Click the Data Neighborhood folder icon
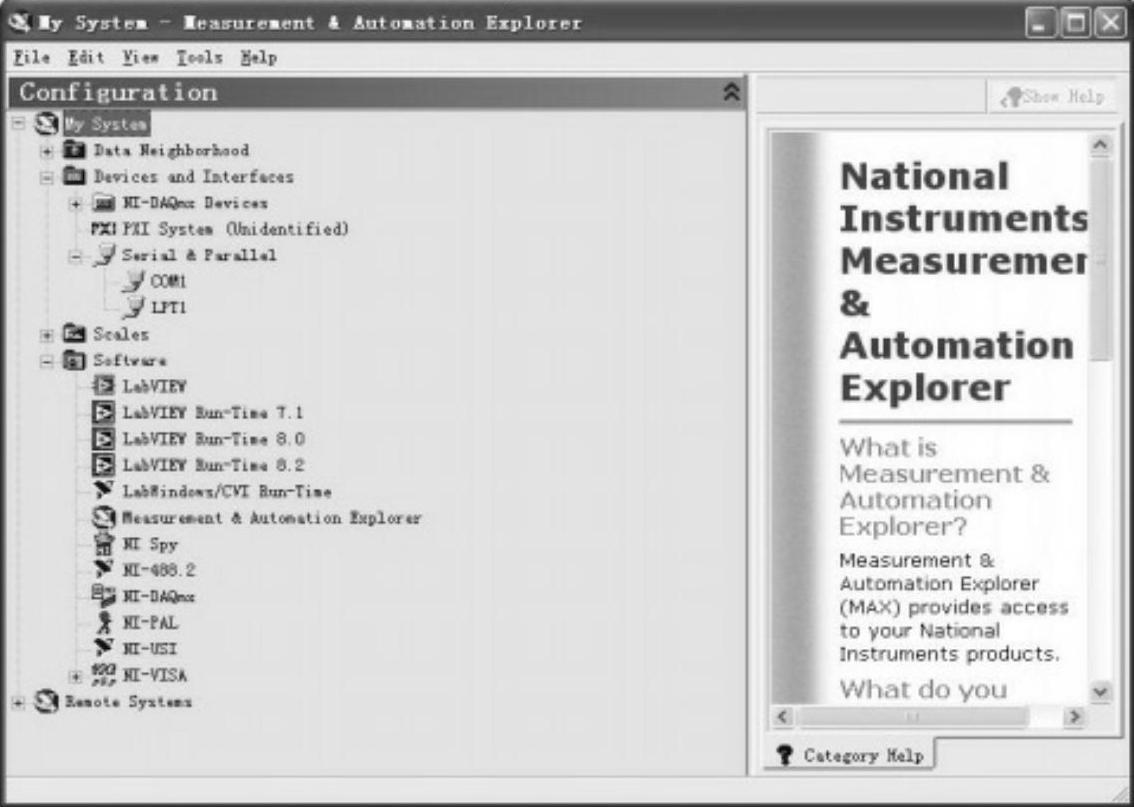The height and width of the screenshot is (807, 1134). coord(74,150)
